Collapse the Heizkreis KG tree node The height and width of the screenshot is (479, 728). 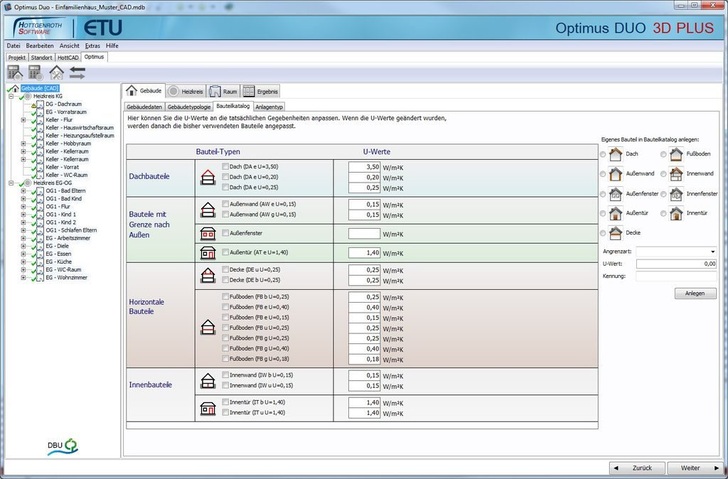click(x=10, y=96)
